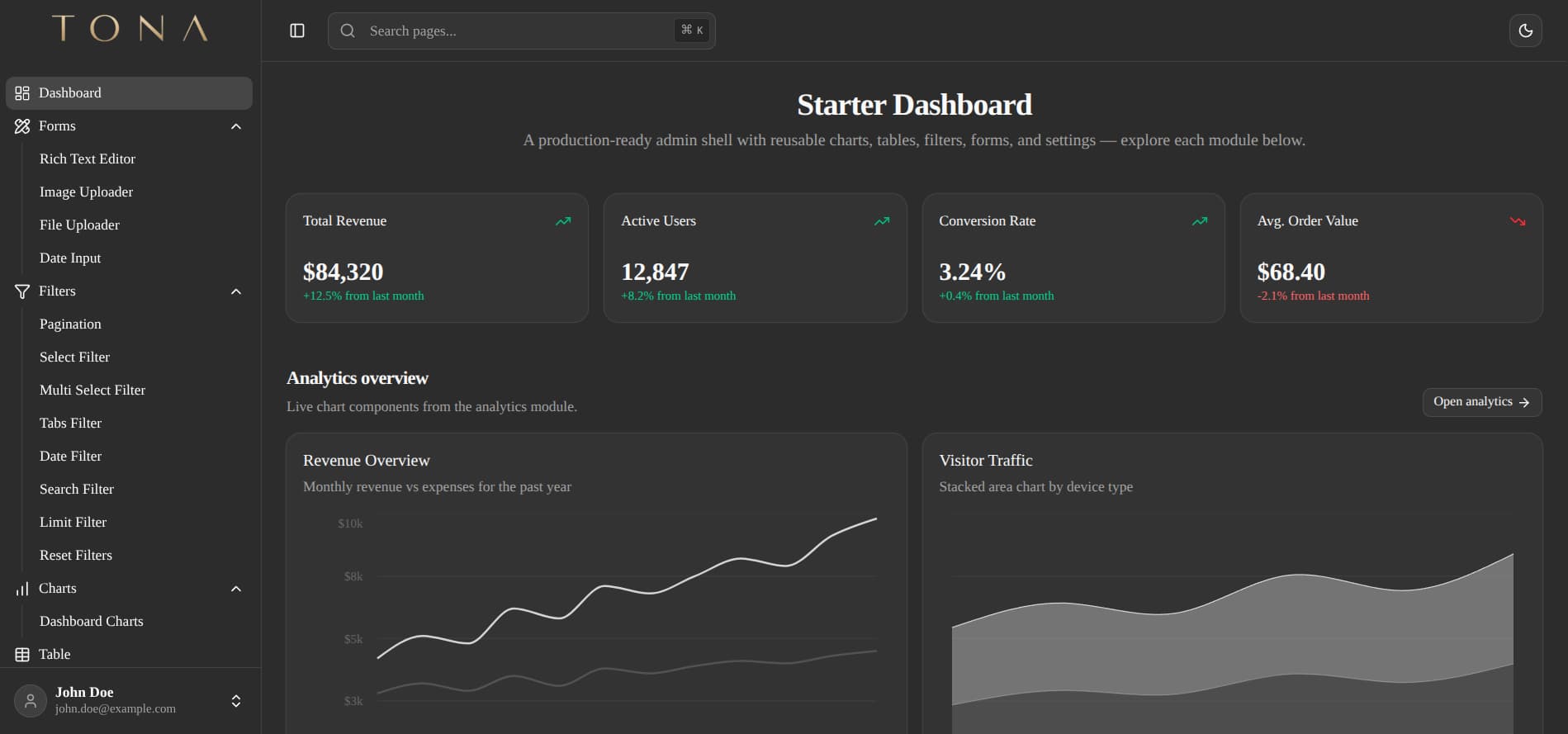Click the $68.40 order value
1568x734 pixels.
click(1291, 272)
